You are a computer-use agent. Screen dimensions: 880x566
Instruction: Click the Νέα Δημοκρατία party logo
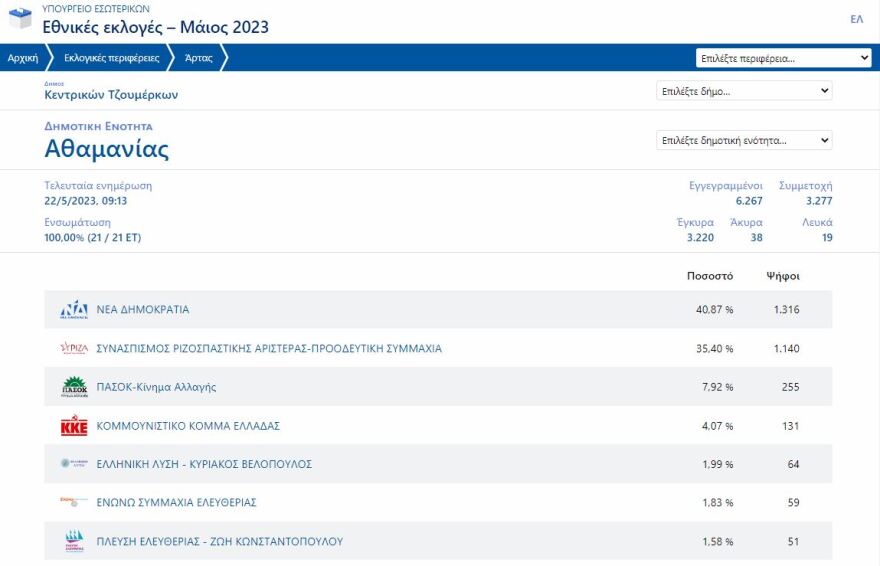click(x=74, y=310)
